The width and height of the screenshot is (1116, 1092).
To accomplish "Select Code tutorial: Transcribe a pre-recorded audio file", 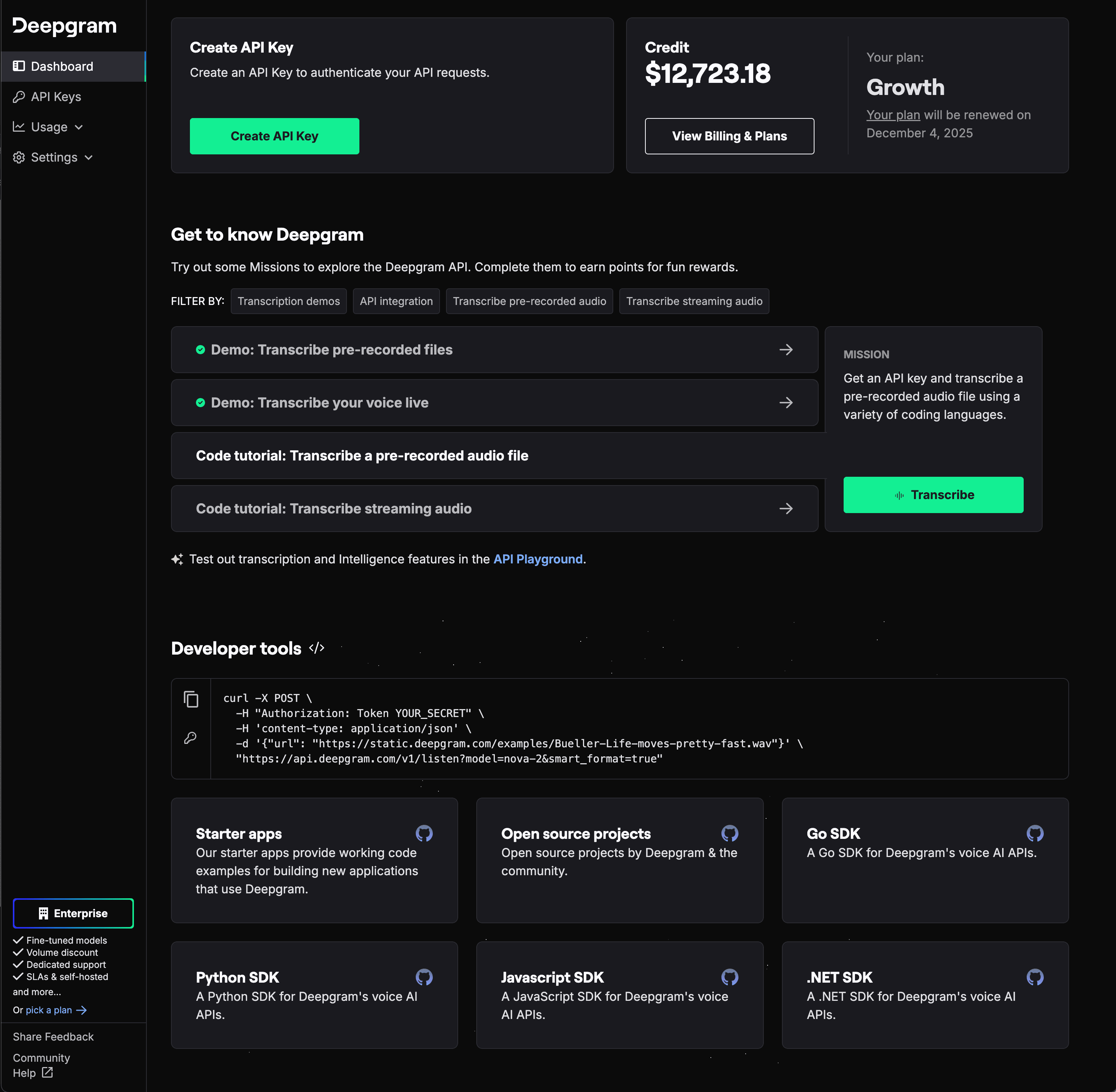I will pos(498,456).
